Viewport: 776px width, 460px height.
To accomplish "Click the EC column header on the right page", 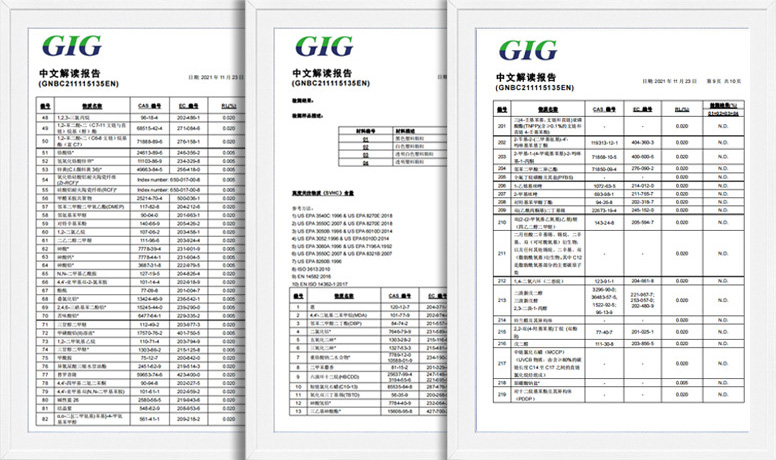I will coord(640,107).
